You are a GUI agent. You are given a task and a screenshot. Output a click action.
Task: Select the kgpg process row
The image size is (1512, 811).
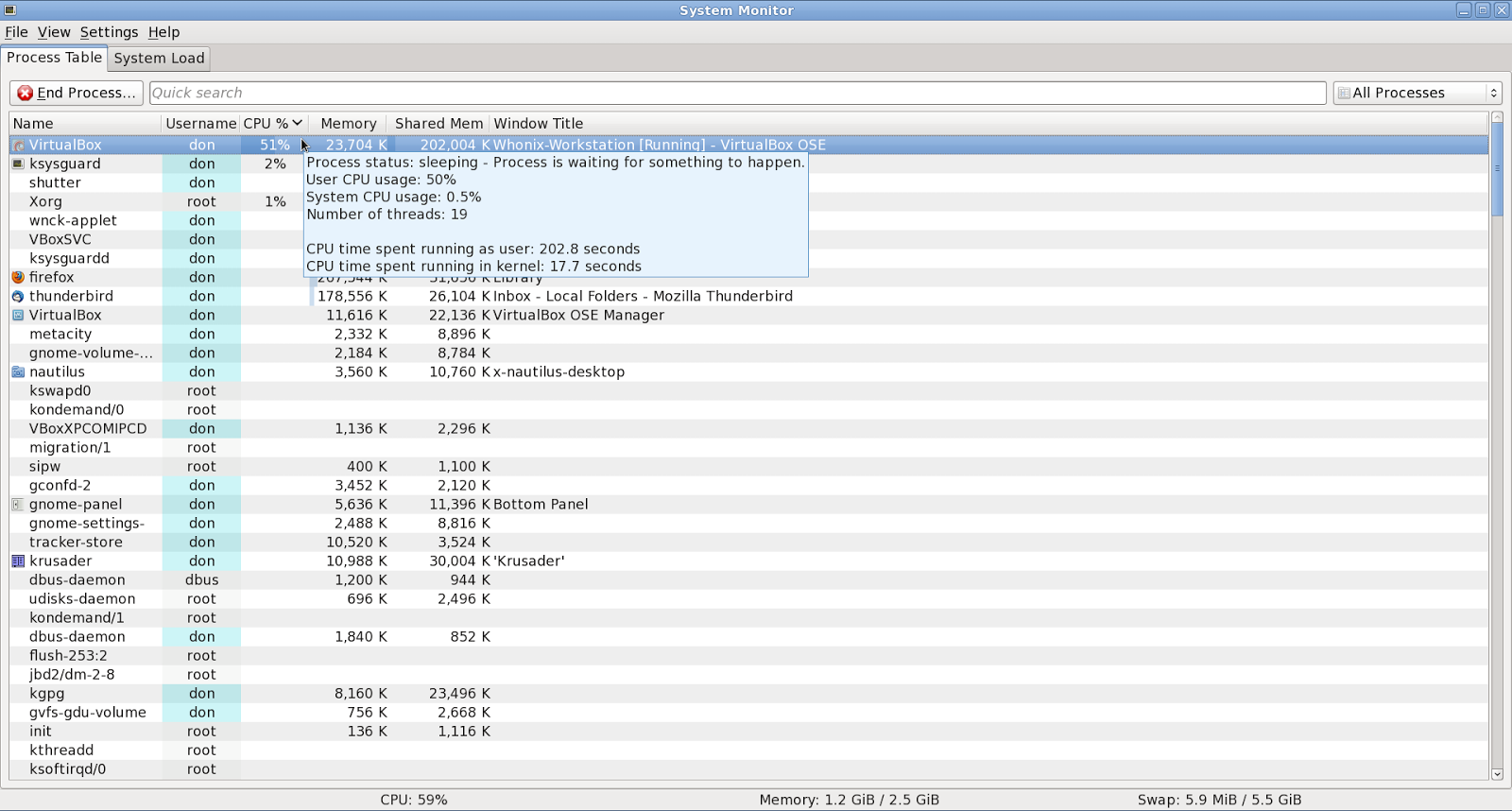[748, 693]
